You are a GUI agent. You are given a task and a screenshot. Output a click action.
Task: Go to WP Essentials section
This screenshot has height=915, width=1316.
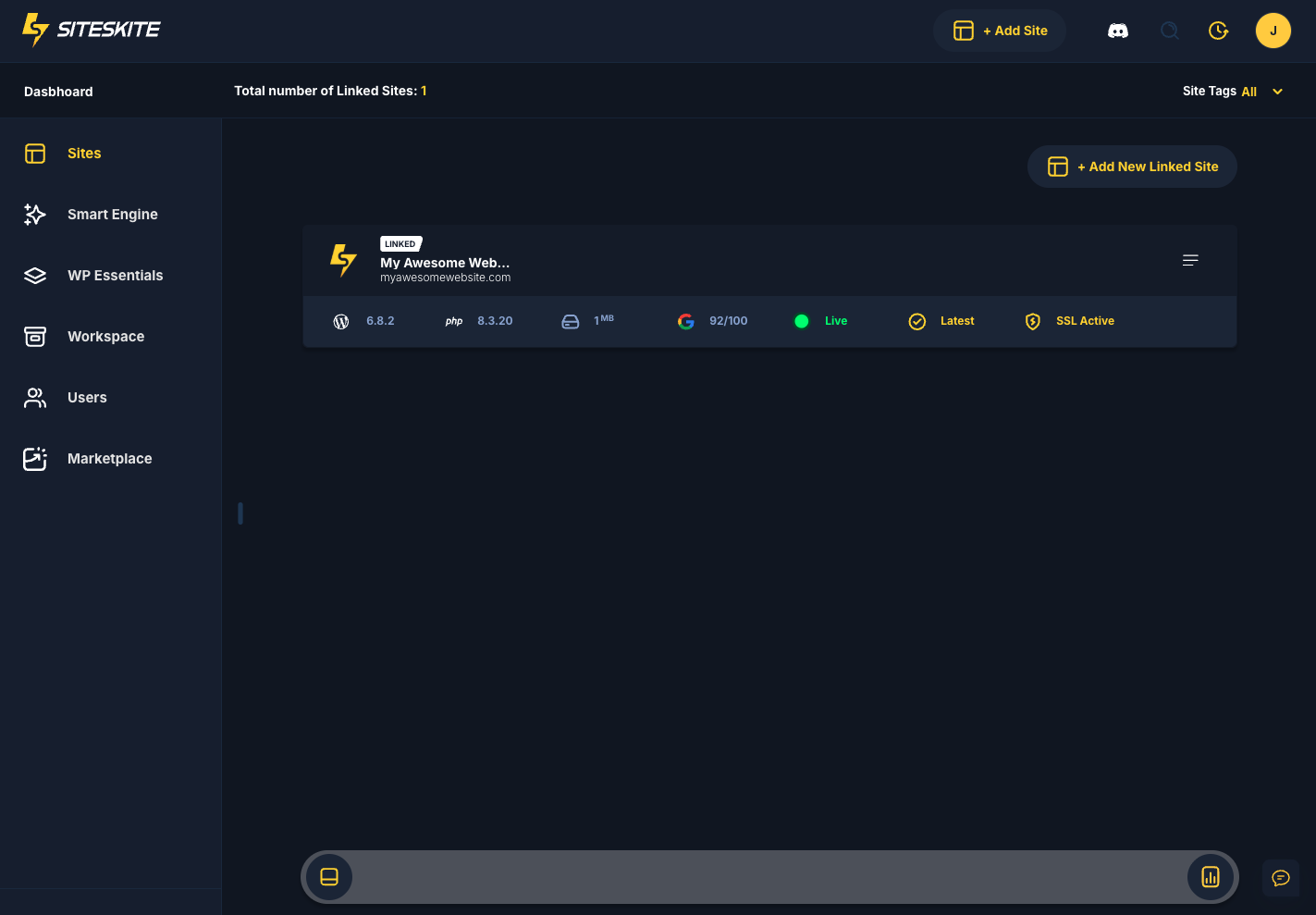(x=115, y=276)
